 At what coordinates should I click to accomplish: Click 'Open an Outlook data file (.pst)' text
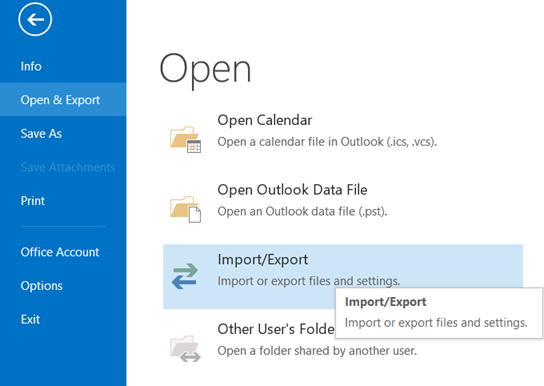pyautogui.click(x=302, y=212)
